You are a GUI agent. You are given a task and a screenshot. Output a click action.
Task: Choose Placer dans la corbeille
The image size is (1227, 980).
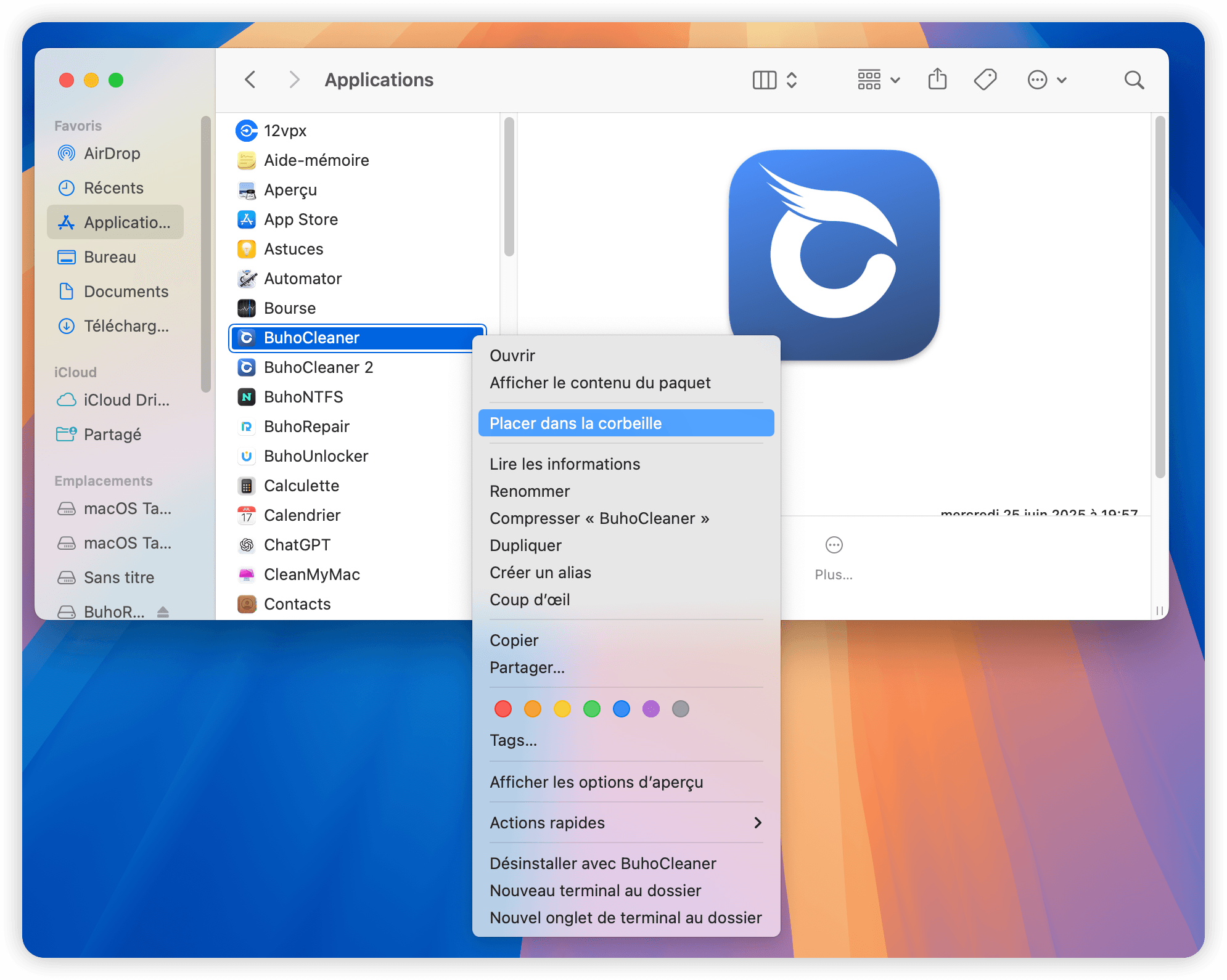coord(626,423)
